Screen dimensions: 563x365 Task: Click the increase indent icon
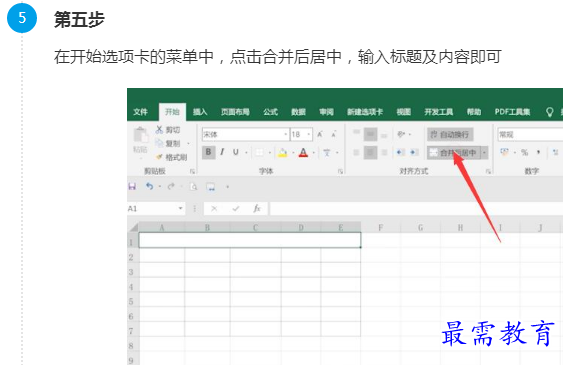414,153
